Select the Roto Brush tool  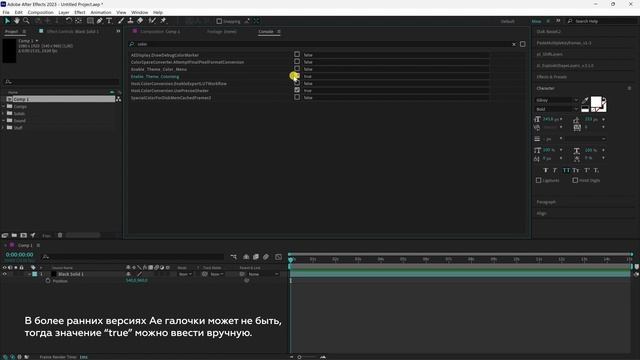point(152,21)
